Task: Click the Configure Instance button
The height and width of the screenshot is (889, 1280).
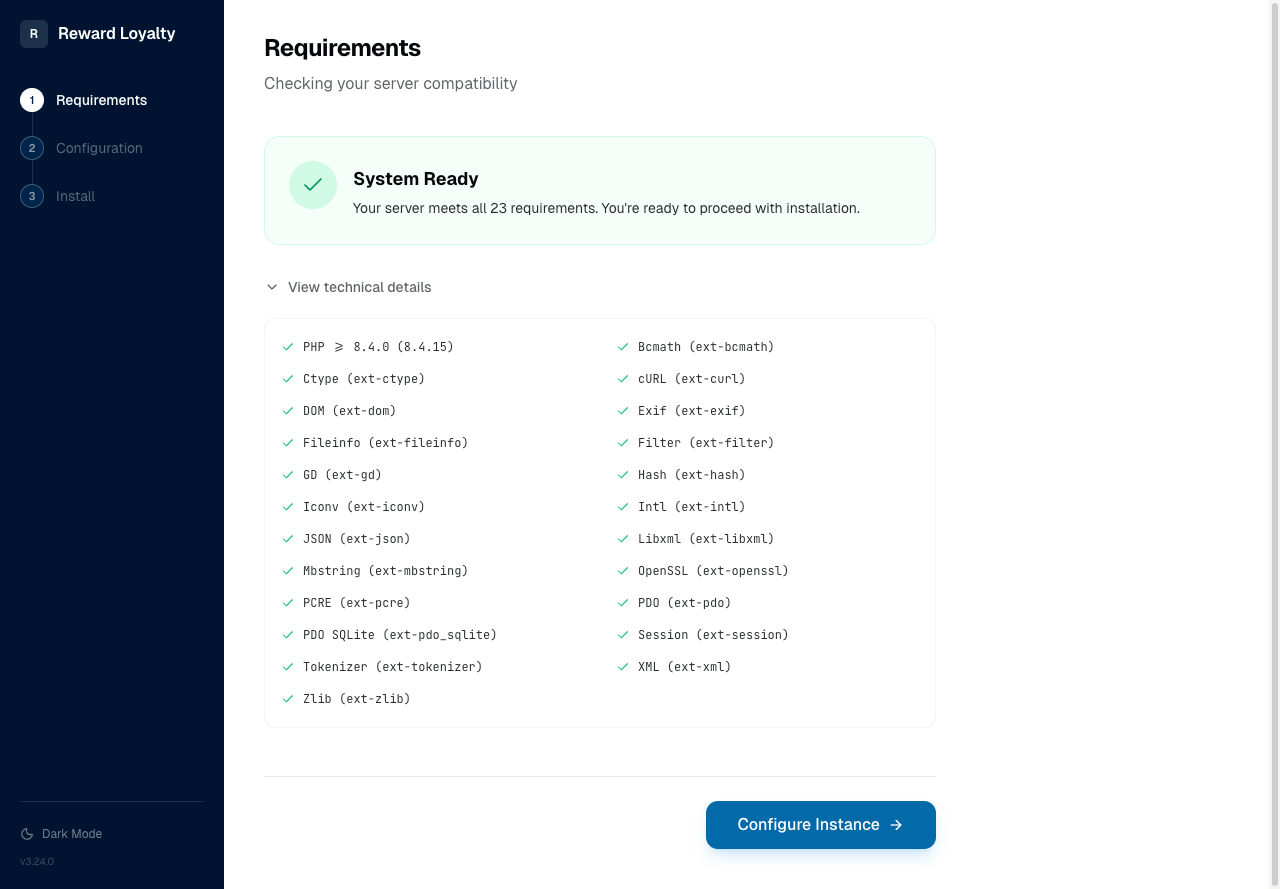Action: [x=820, y=825]
